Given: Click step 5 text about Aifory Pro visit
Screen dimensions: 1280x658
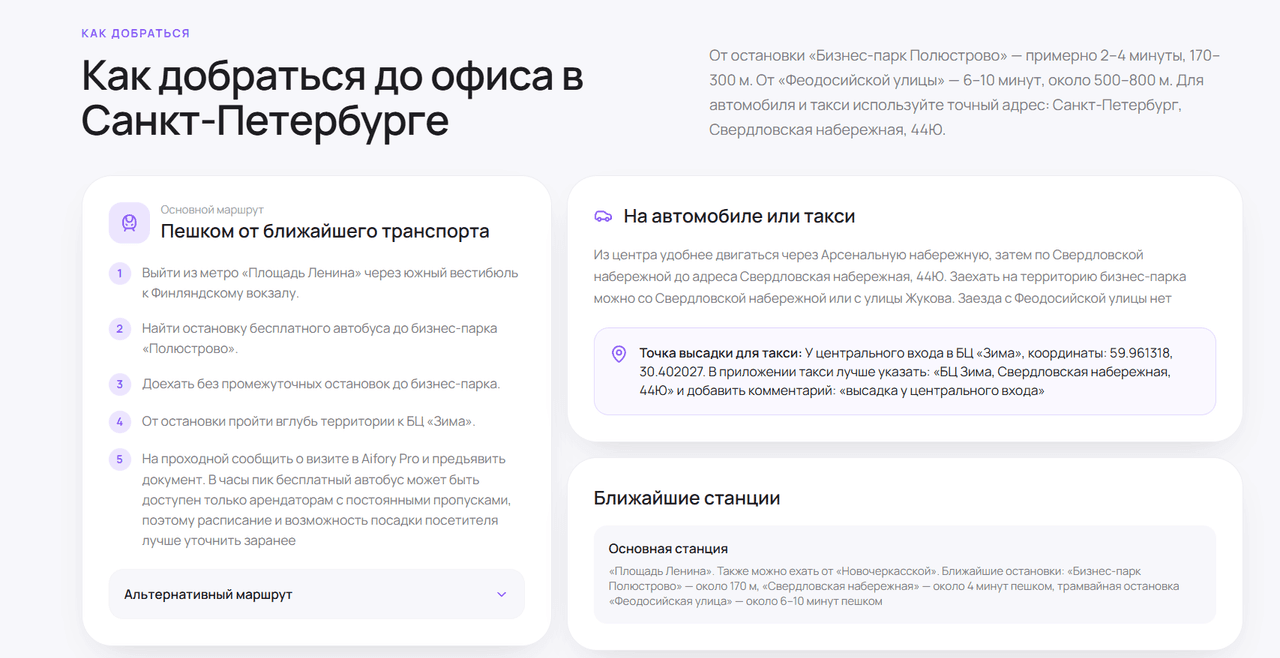Looking at the screenshot, I should coord(326,499).
